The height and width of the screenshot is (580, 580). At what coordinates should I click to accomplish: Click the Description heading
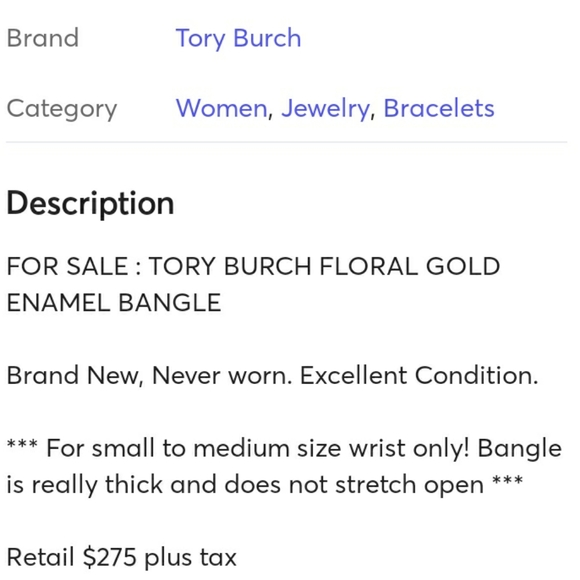90,203
